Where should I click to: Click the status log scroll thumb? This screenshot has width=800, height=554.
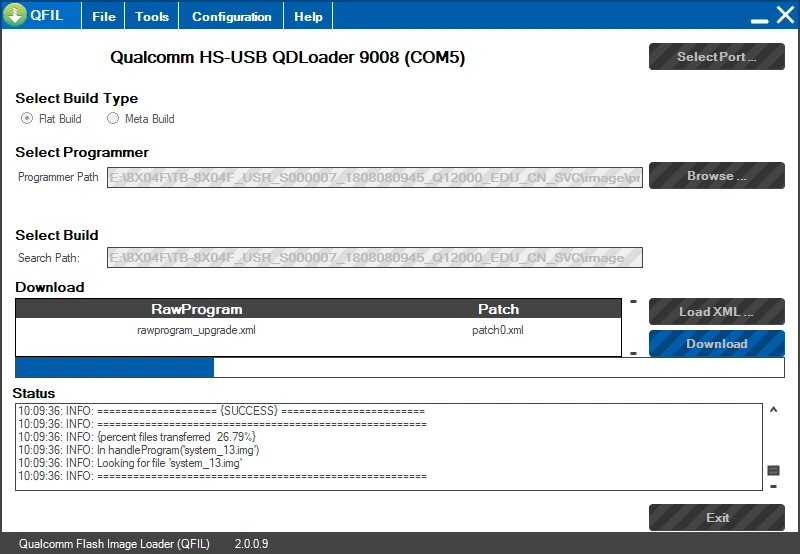tap(773, 470)
